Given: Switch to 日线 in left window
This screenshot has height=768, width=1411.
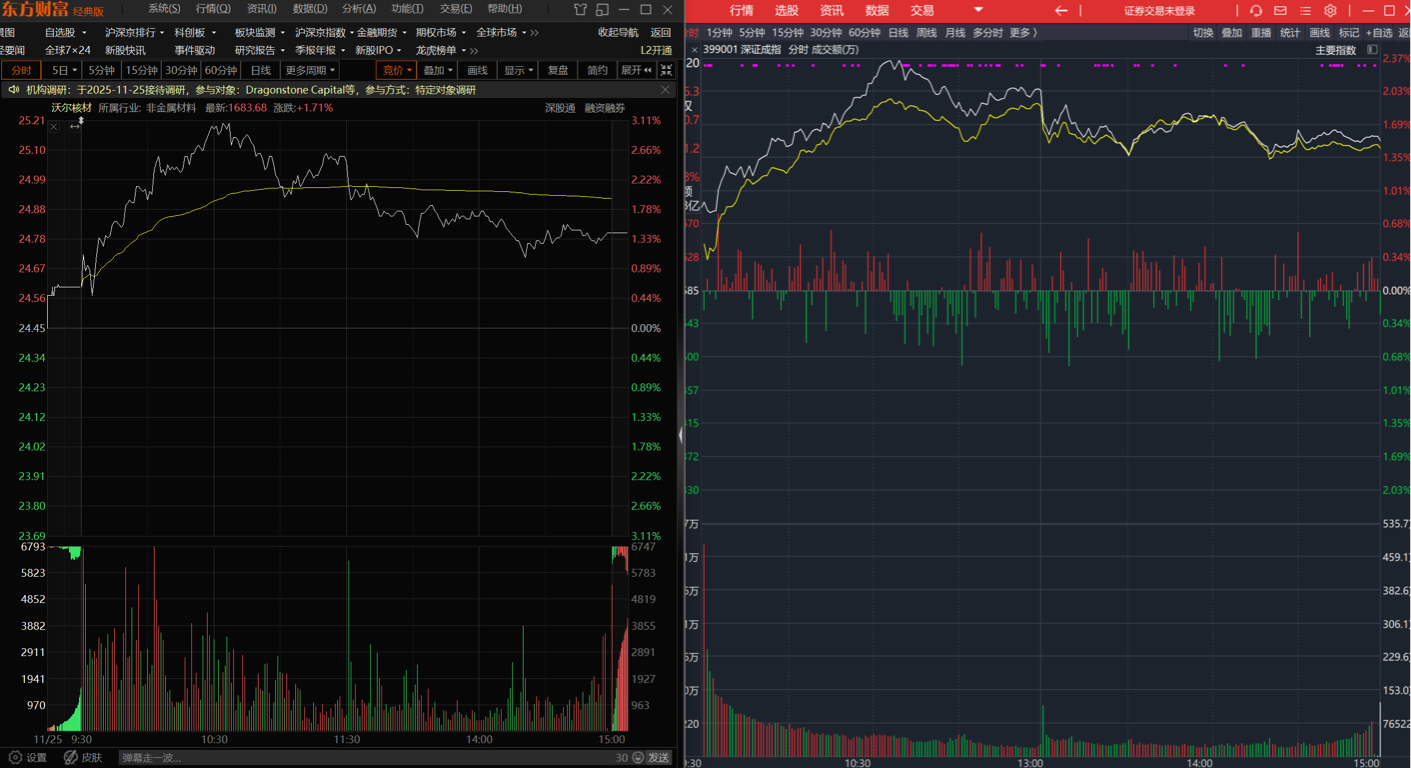Looking at the screenshot, I should coord(260,70).
